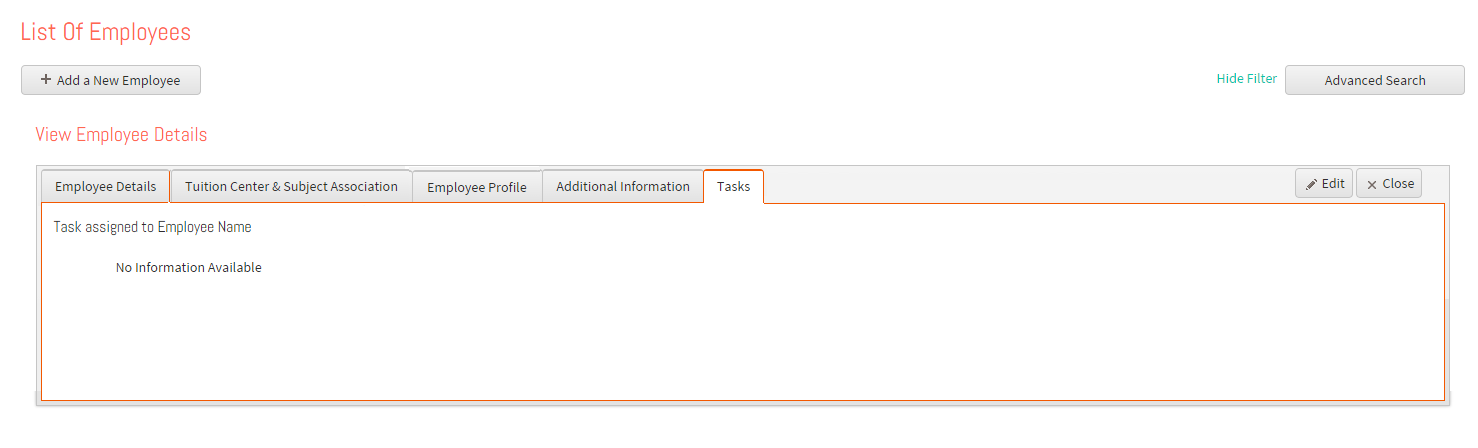Screen dimensions: 1478x448
Task: Close the employee details view
Action: (1388, 183)
